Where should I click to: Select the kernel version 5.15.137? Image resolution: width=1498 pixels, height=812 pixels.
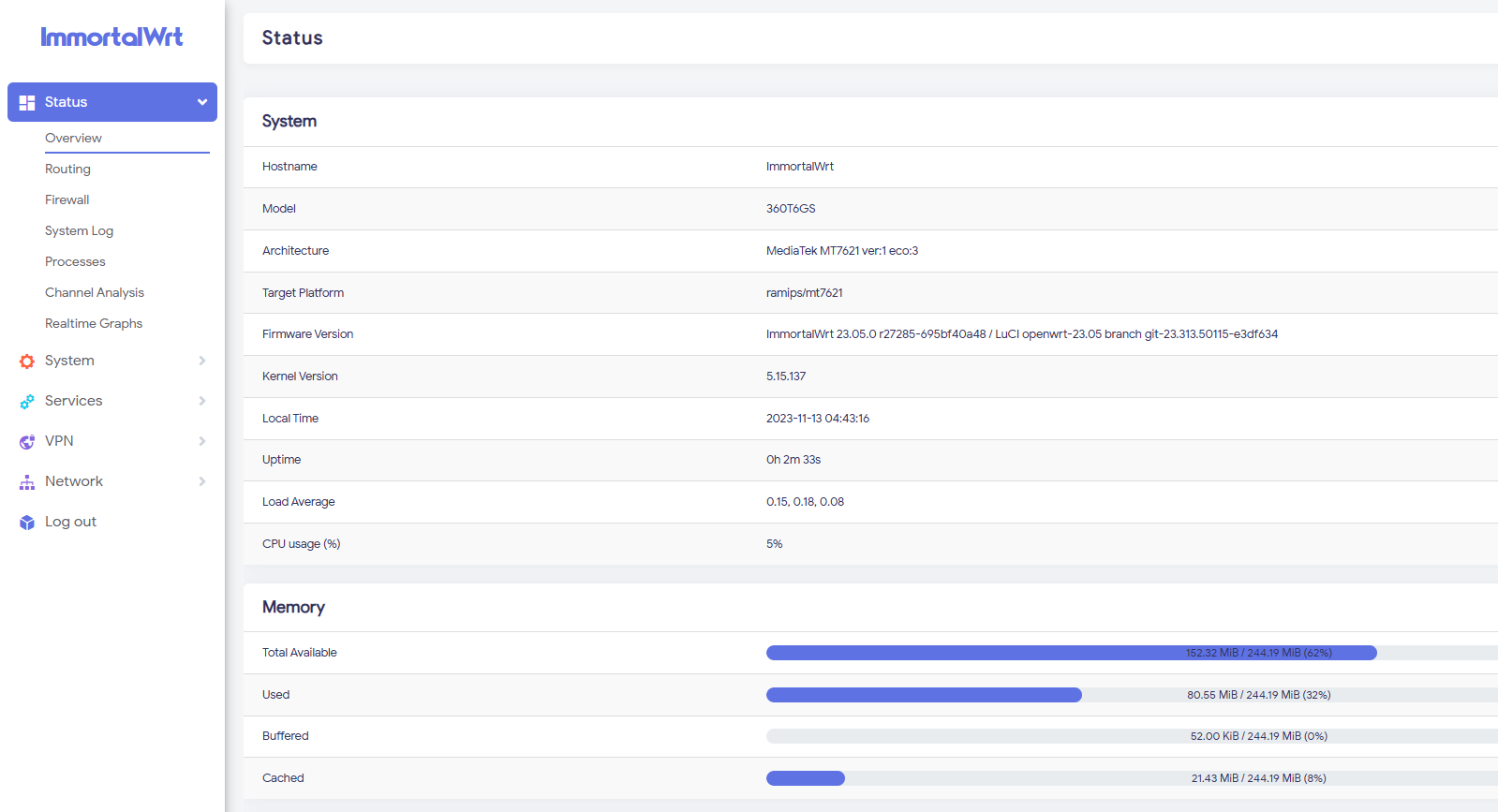coord(786,376)
